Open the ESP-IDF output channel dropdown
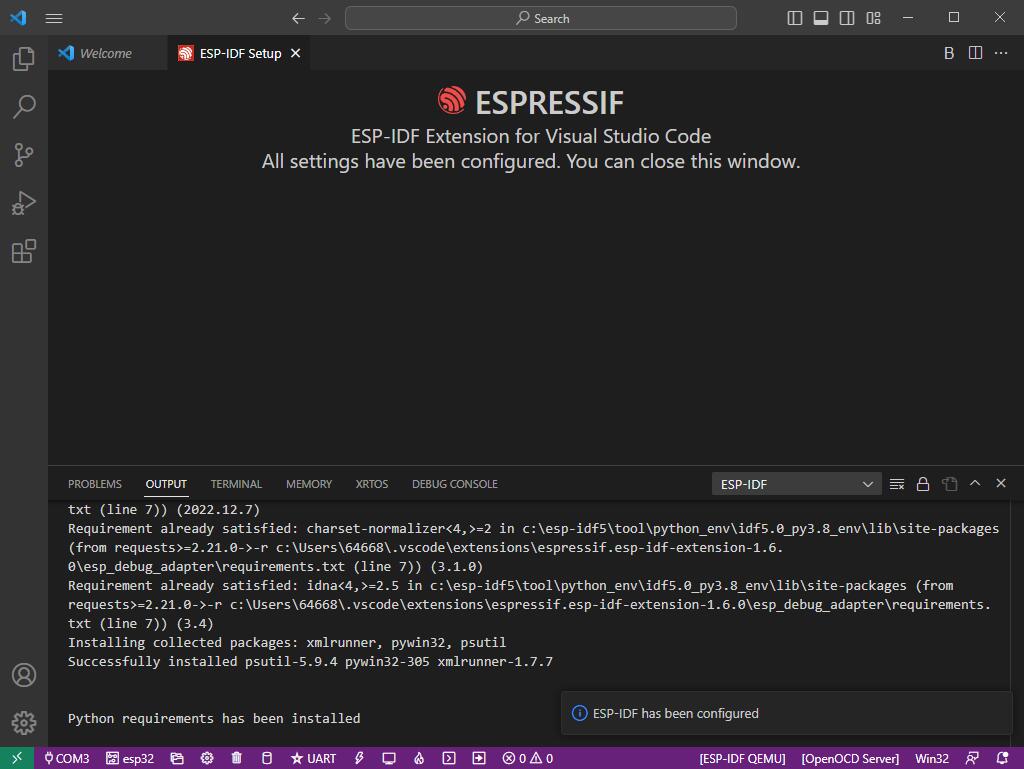1024x769 pixels. point(796,484)
